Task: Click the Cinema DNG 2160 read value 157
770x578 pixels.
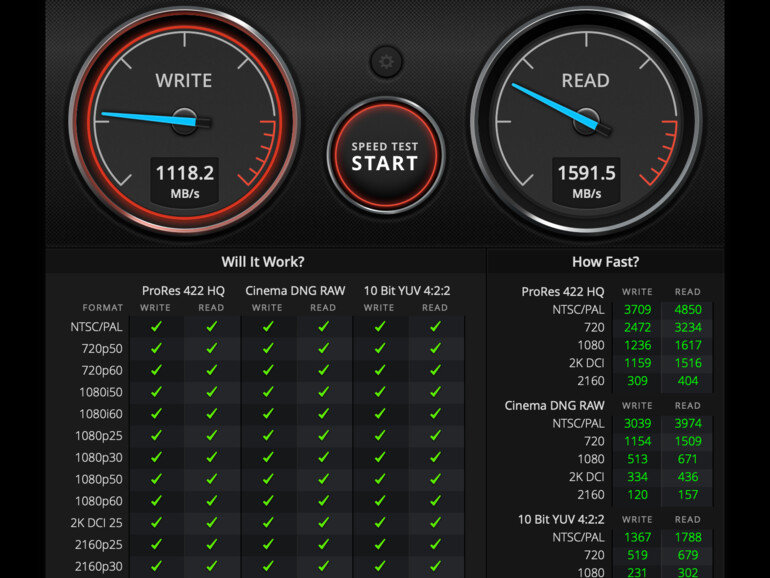Action: coord(688,495)
